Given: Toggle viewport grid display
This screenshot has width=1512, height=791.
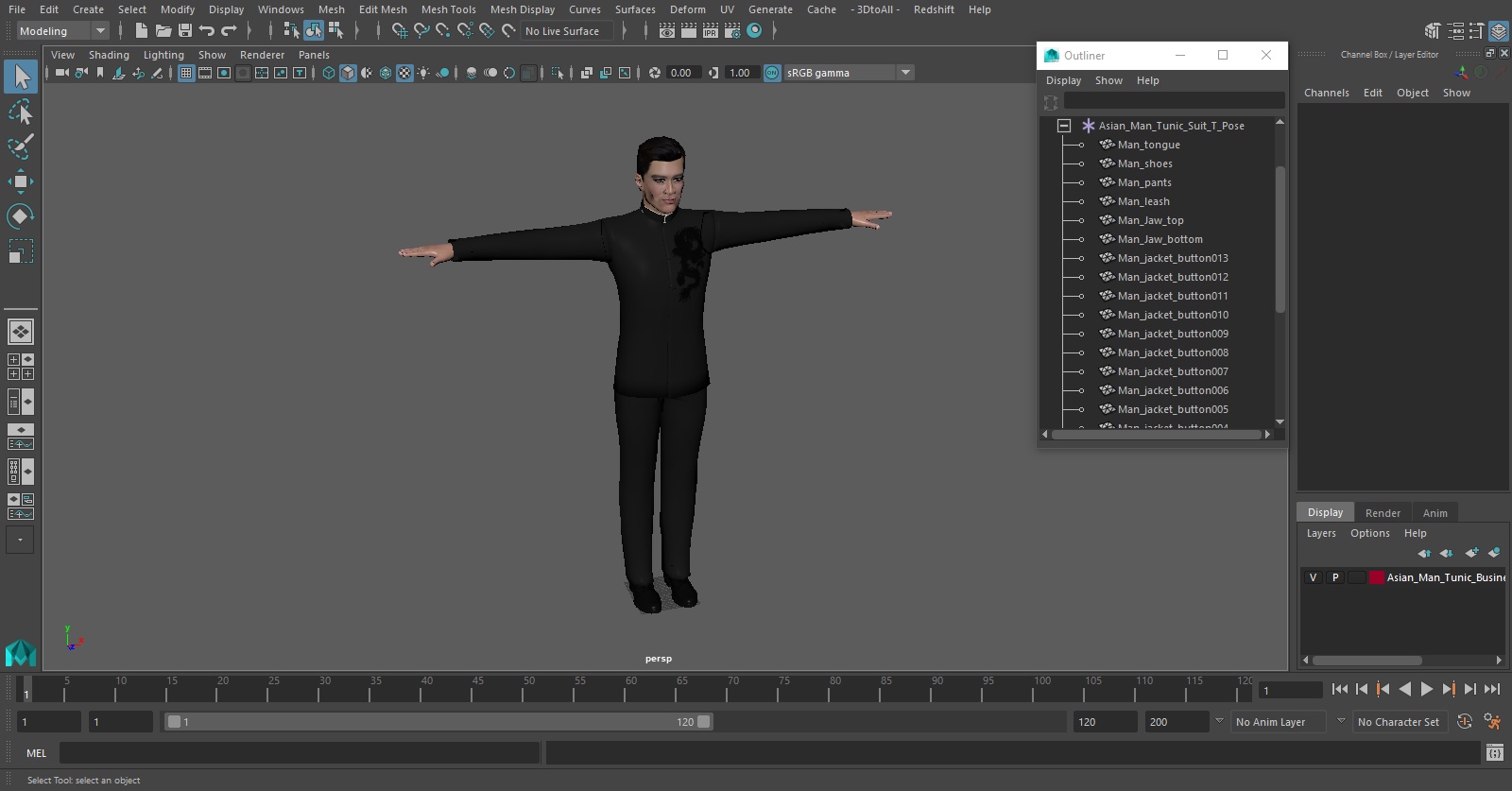Looking at the screenshot, I should tap(186, 73).
